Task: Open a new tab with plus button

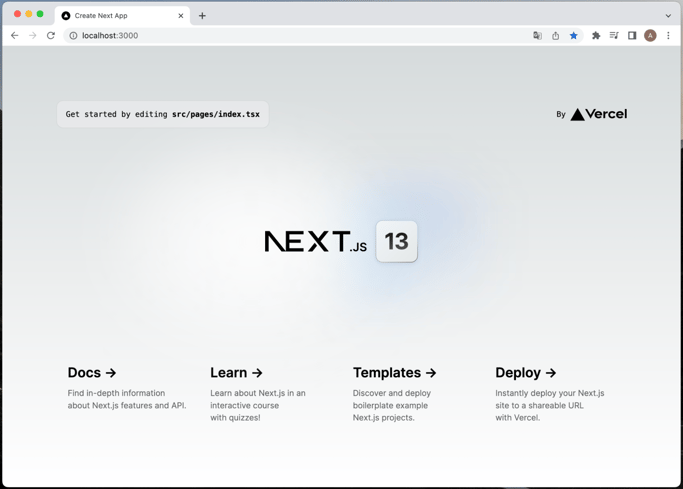Action: pos(202,16)
